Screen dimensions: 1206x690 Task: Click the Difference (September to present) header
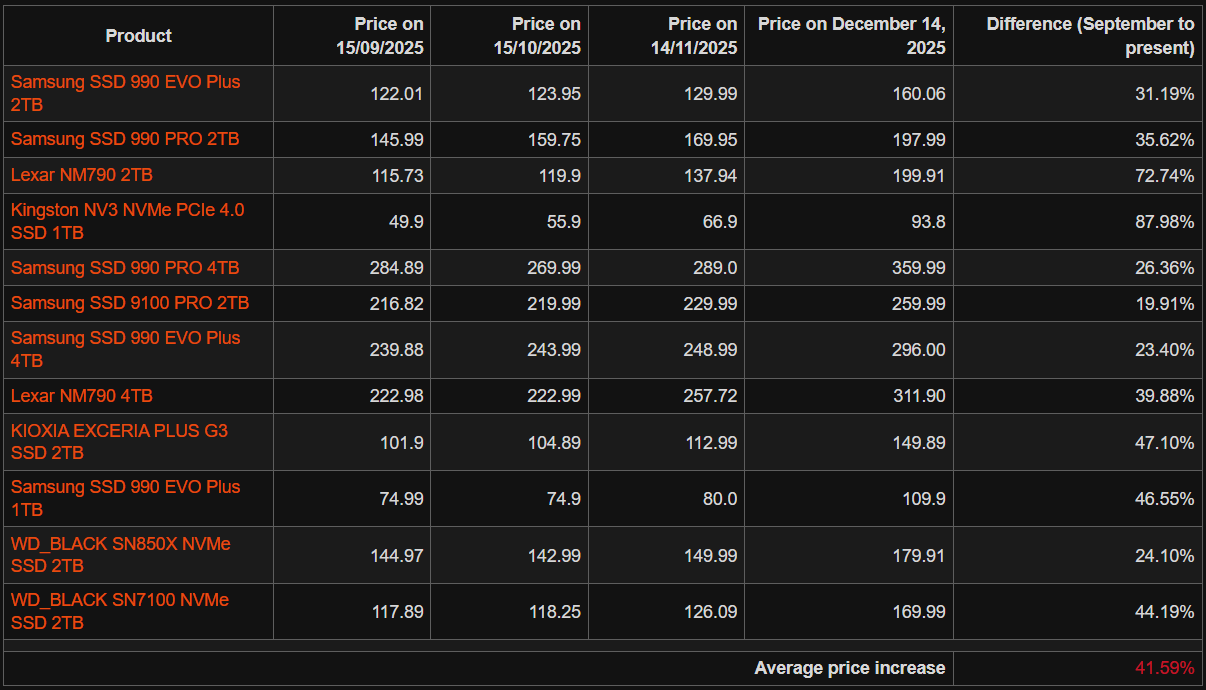pos(1090,36)
